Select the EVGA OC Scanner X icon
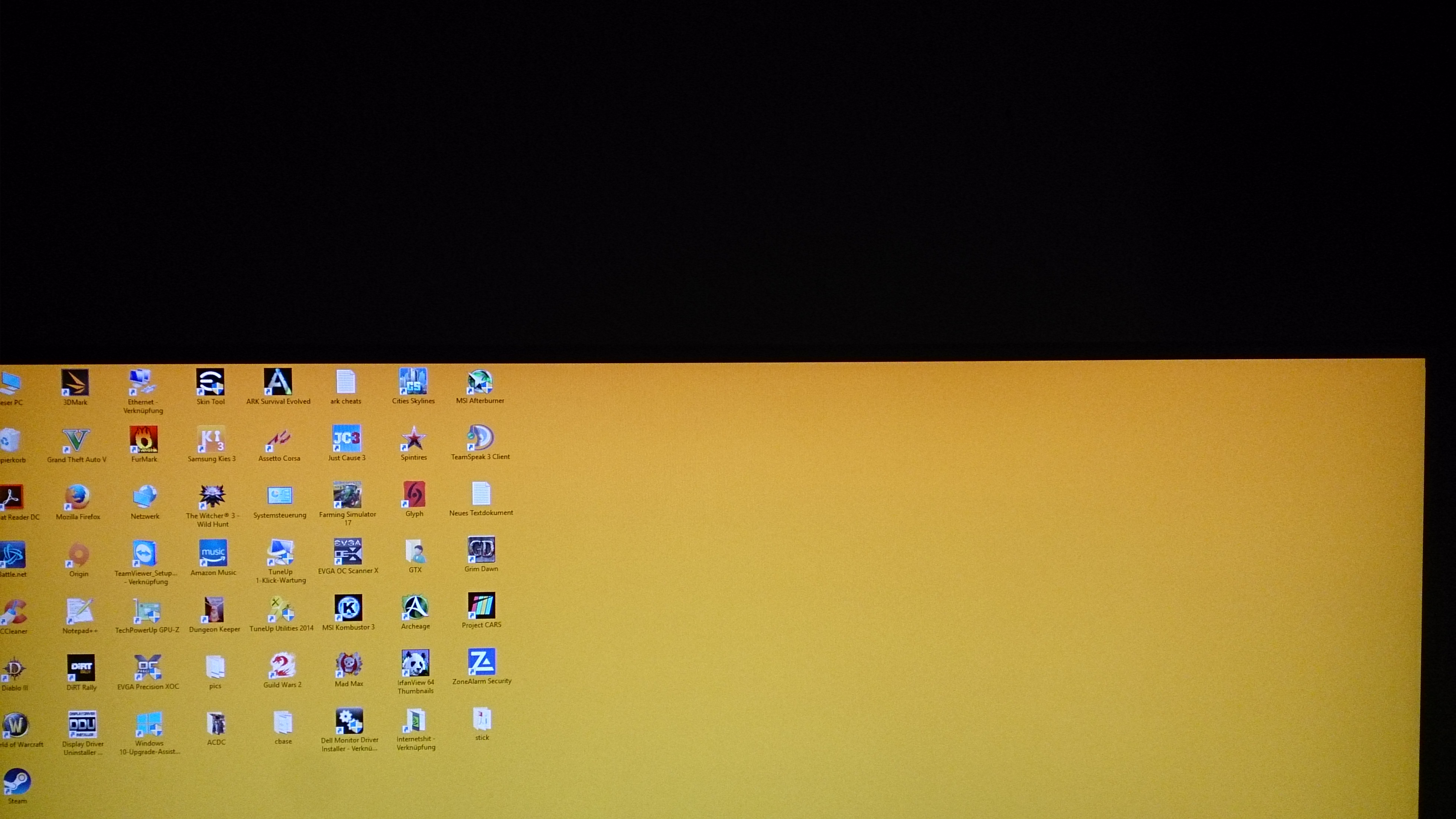1456x819 pixels. (x=348, y=551)
